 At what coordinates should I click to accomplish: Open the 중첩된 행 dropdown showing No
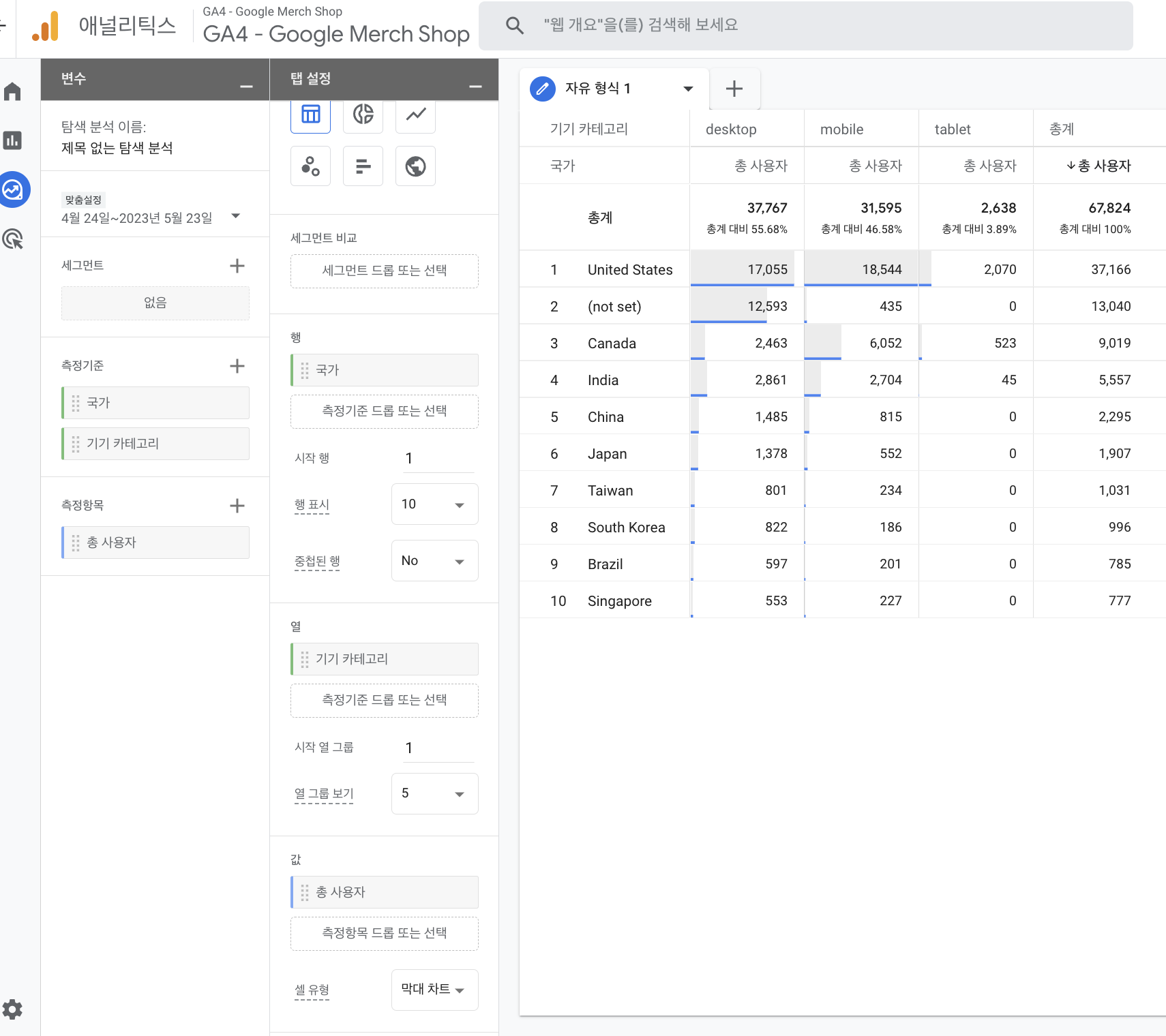point(435,561)
